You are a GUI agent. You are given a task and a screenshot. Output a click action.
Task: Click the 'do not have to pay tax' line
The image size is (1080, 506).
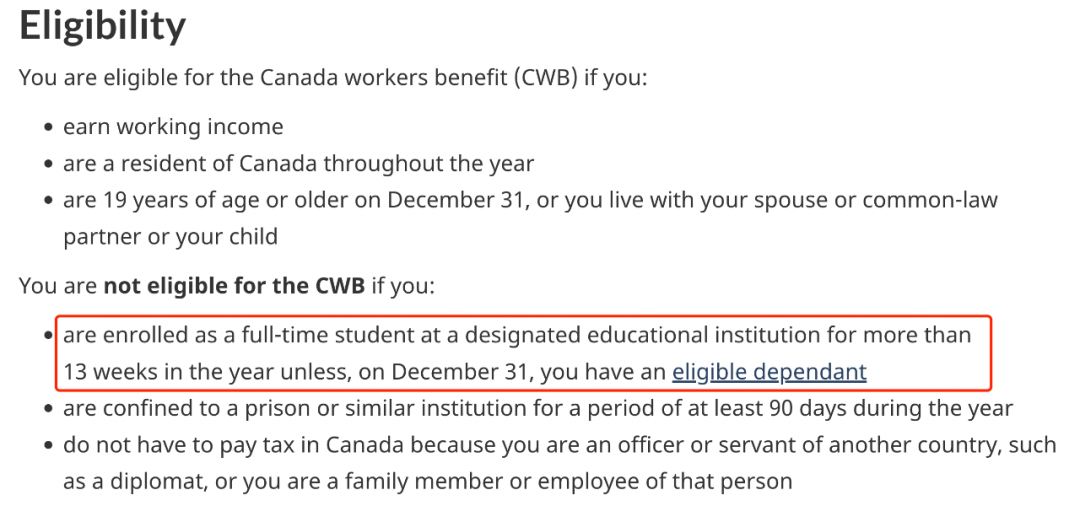pos(559,445)
